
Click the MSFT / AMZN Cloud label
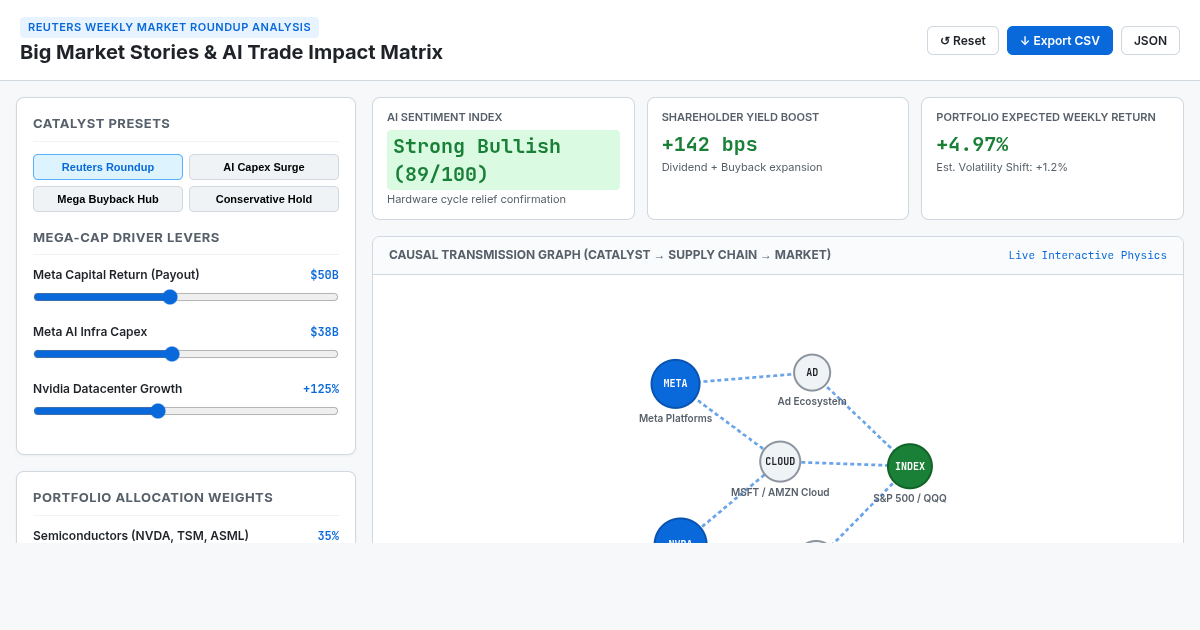click(x=780, y=492)
